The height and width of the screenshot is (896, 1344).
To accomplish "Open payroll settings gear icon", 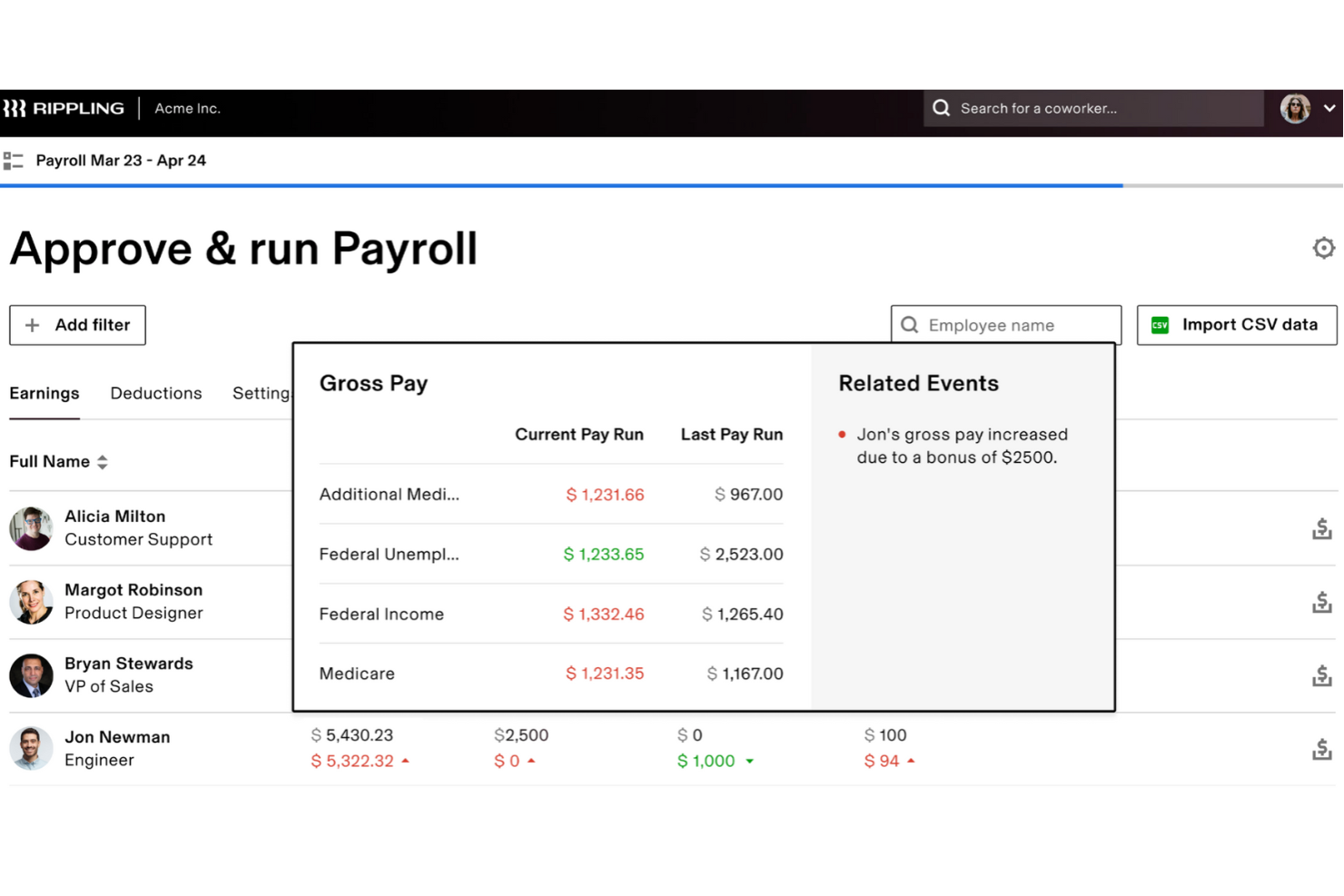I will point(1323,248).
